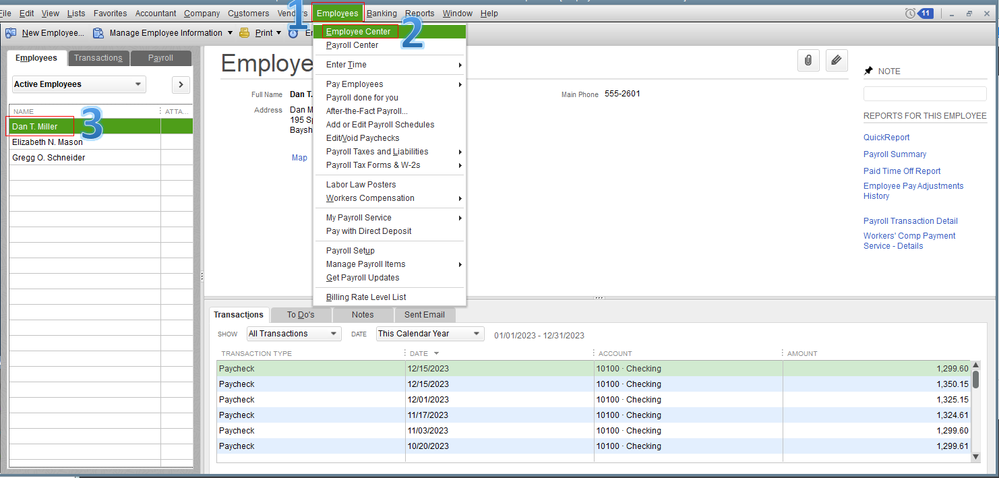Open Workers' Comp Payment Service Details link
Viewport: 999px width, 478px height.
909,241
